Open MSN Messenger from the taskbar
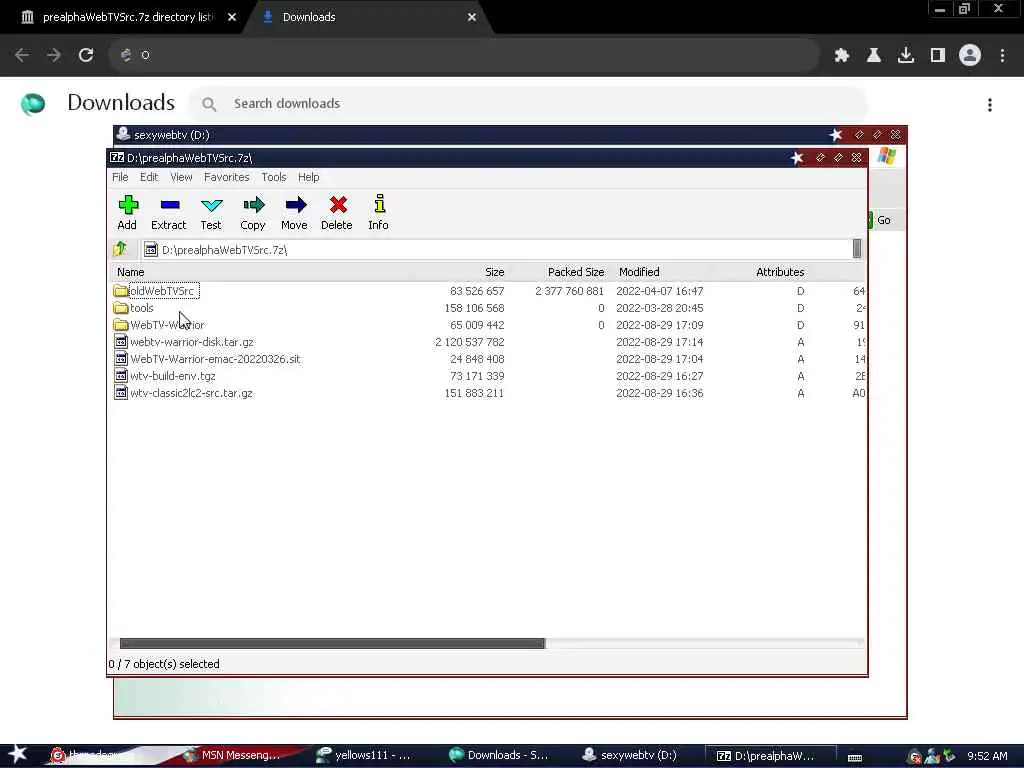Viewport: 1024px width, 768px height. (232, 755)
